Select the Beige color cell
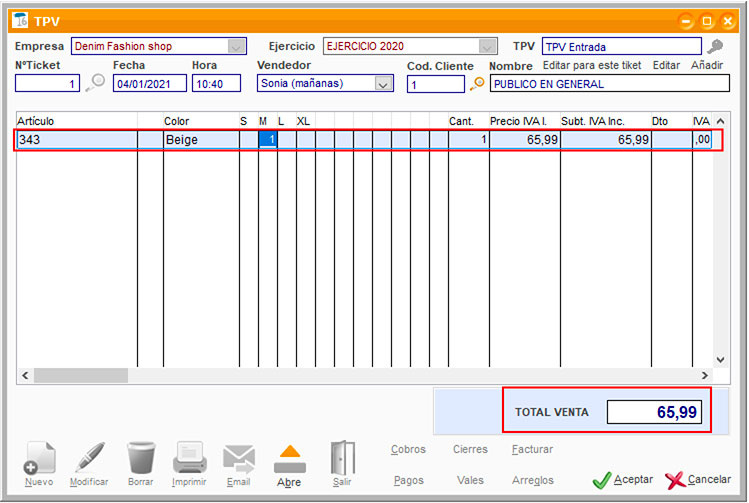 201,139
